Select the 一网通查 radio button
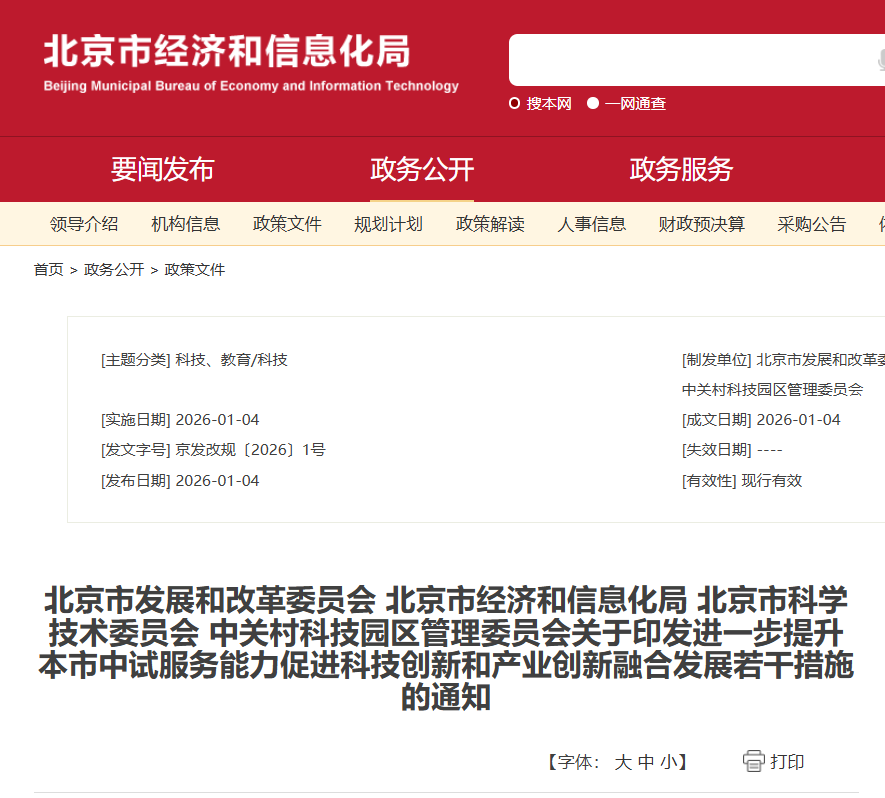Screen dimensions: 885x798 pos(593,103)
